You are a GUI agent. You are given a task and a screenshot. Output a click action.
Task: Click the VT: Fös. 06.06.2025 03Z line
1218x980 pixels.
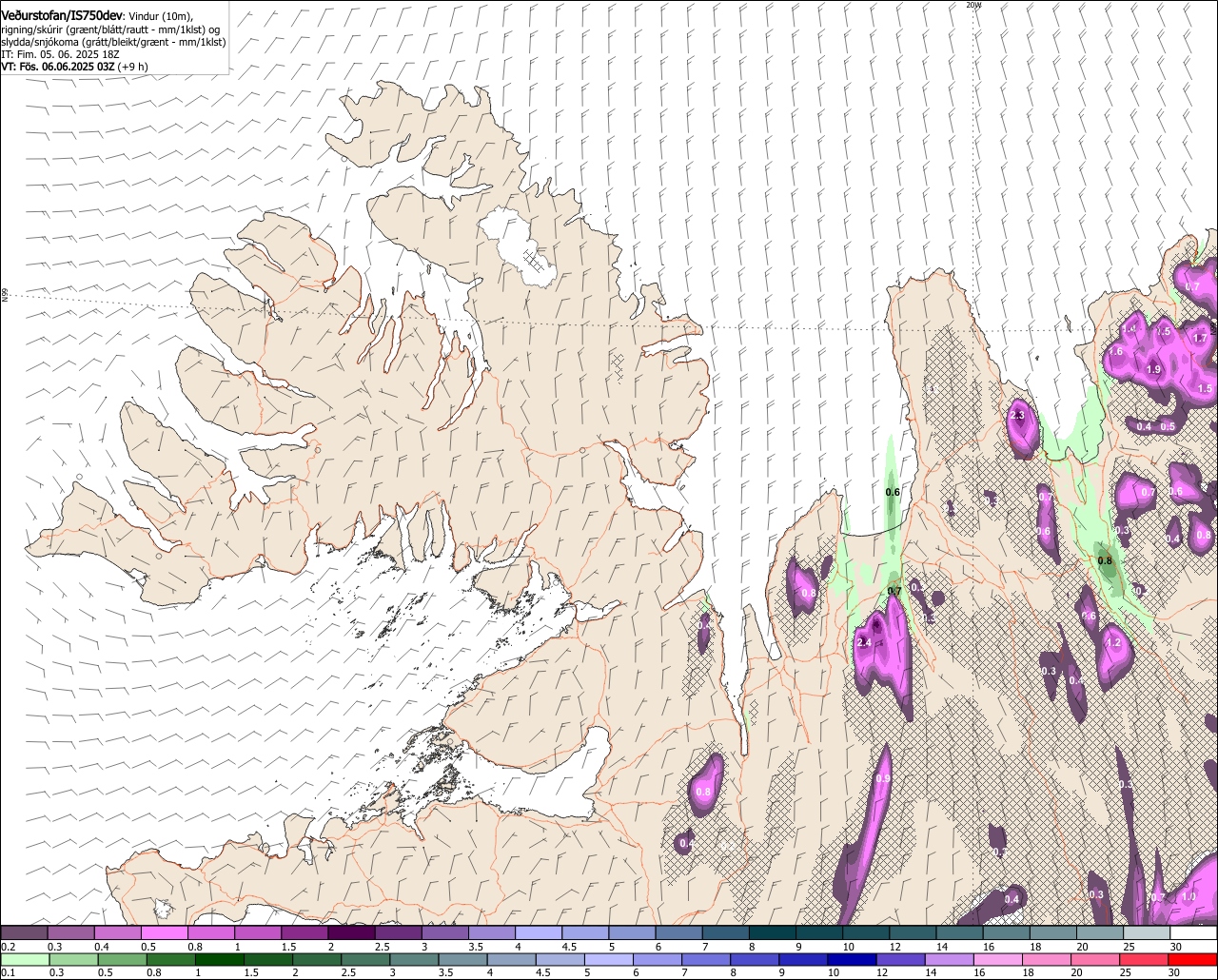point(57,67)
